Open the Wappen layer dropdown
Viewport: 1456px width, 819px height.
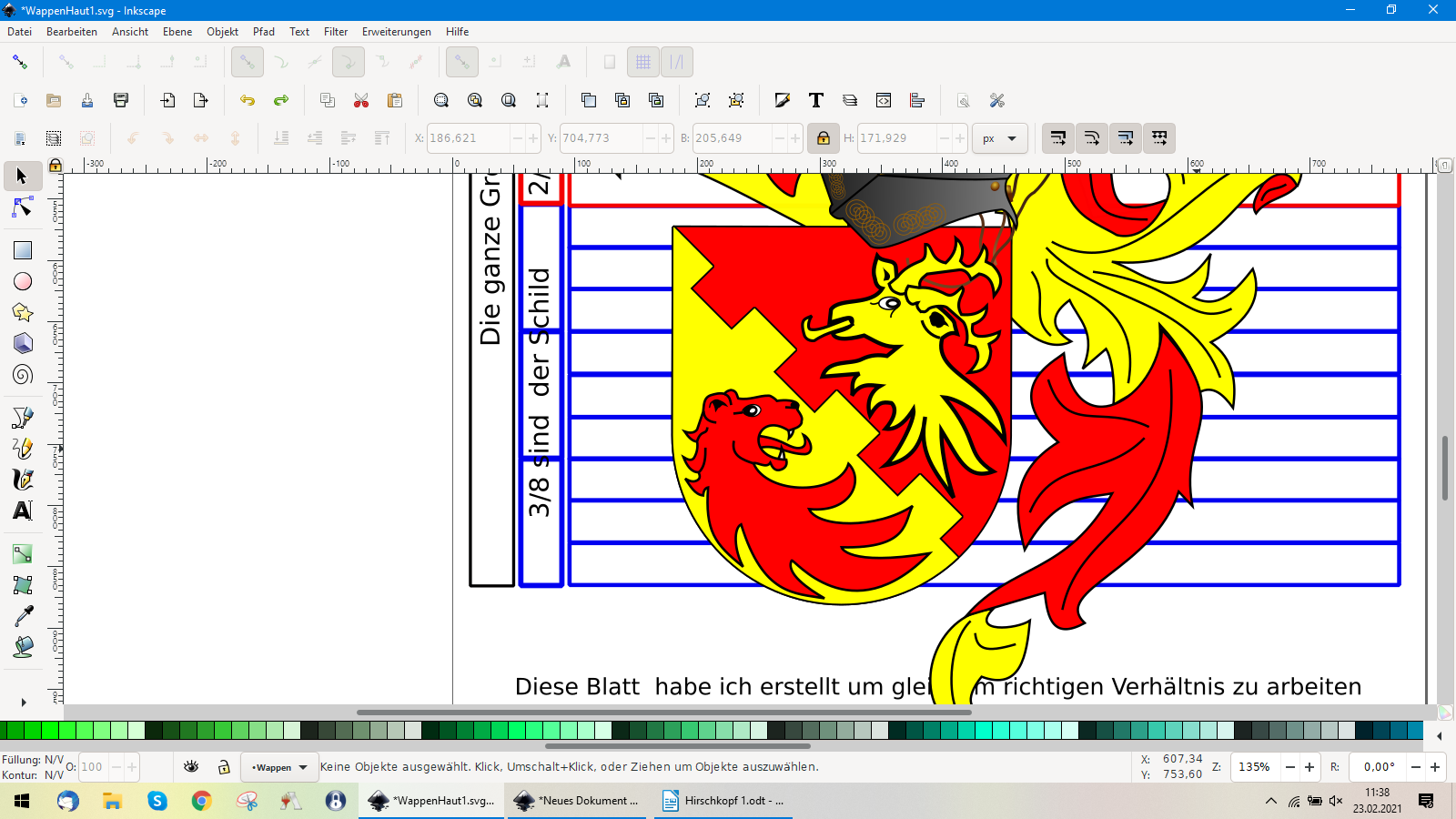pos(279,767)
